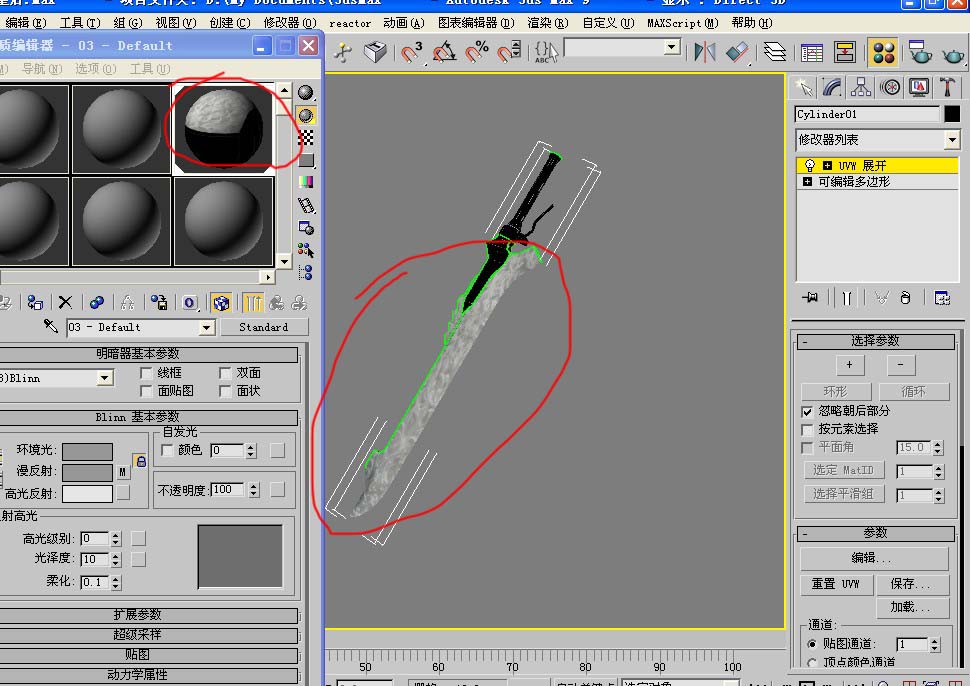Viewport: 970px width, 686px height.
Task: Toggle the material Backlight icon
Action: click(x=306, y=116)
